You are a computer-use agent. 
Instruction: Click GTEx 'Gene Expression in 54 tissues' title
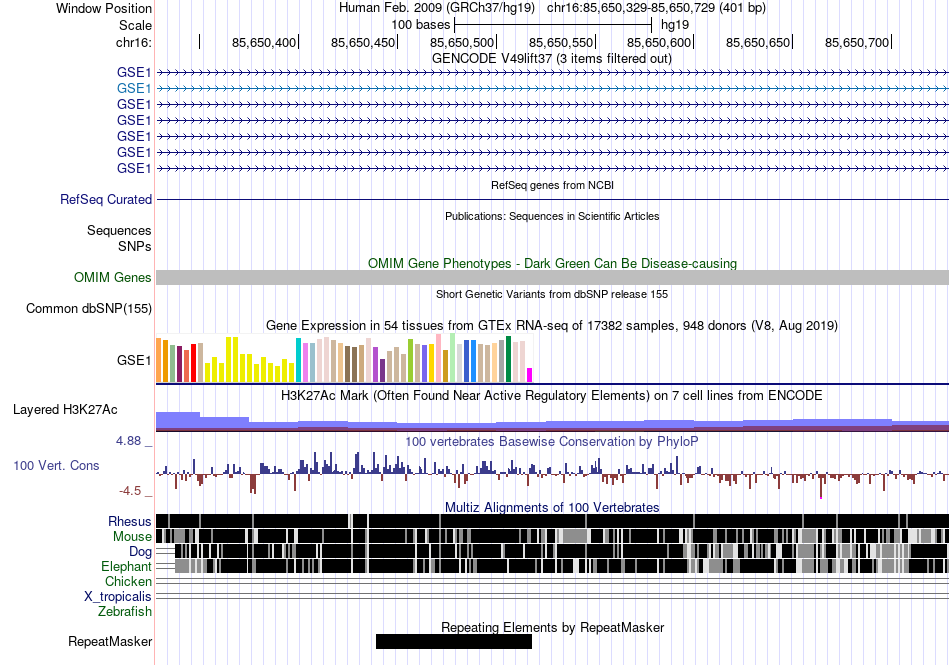[552, 326]
